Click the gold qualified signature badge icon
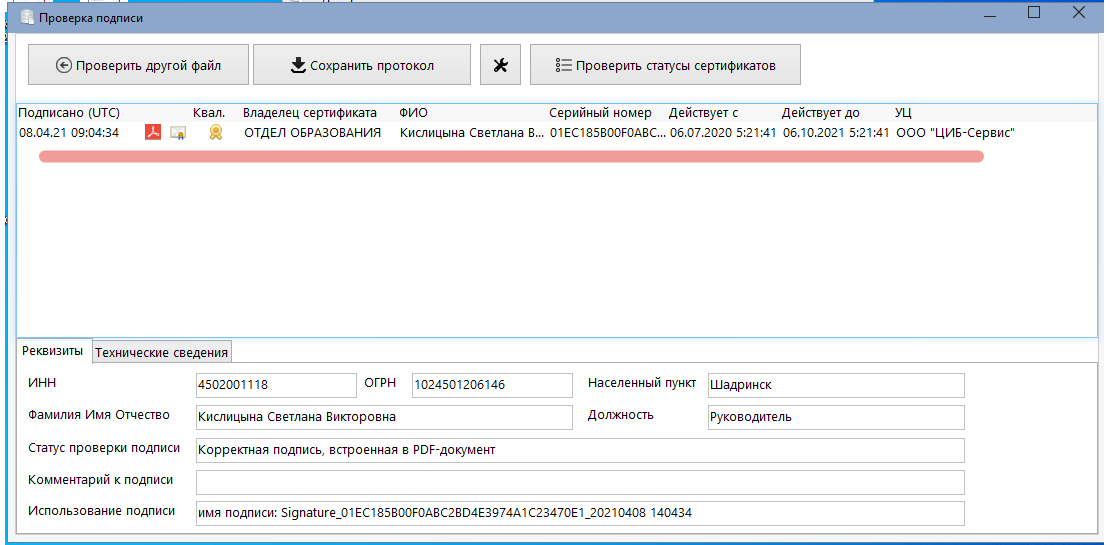Screen dimensions: 1110x545 click(x=215, y=132)
